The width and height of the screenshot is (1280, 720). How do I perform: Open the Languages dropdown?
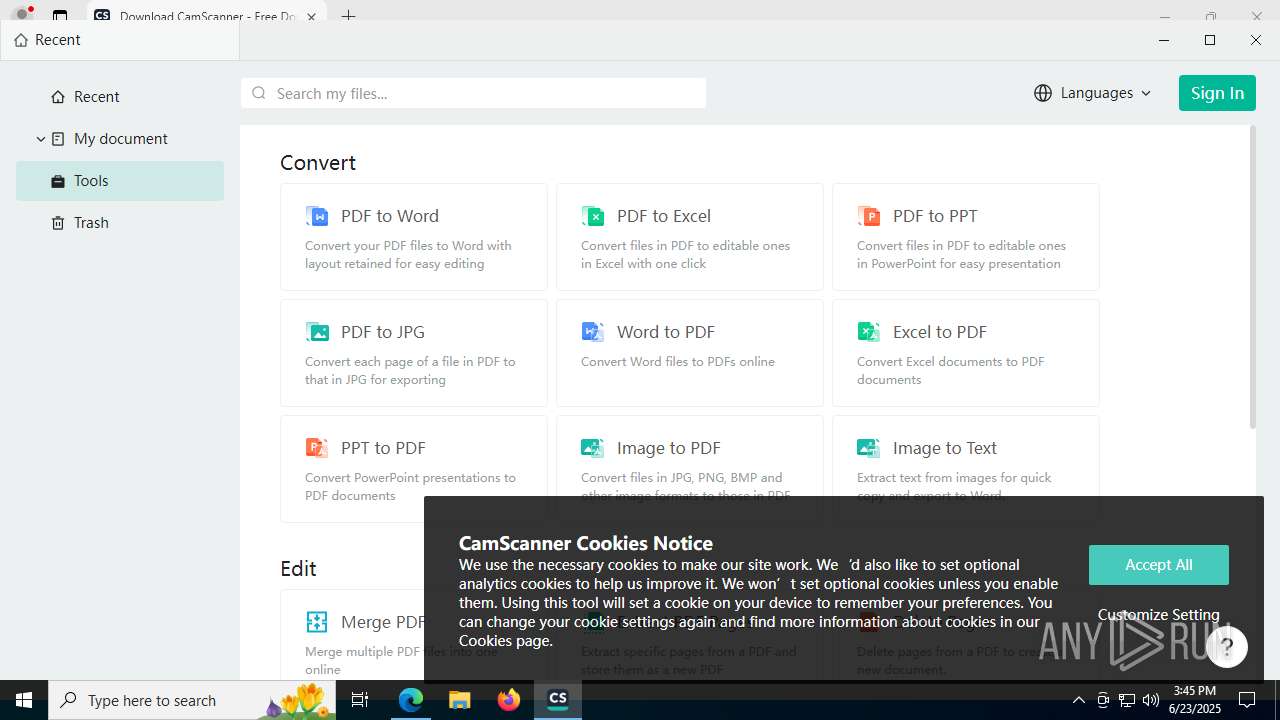1093,93
